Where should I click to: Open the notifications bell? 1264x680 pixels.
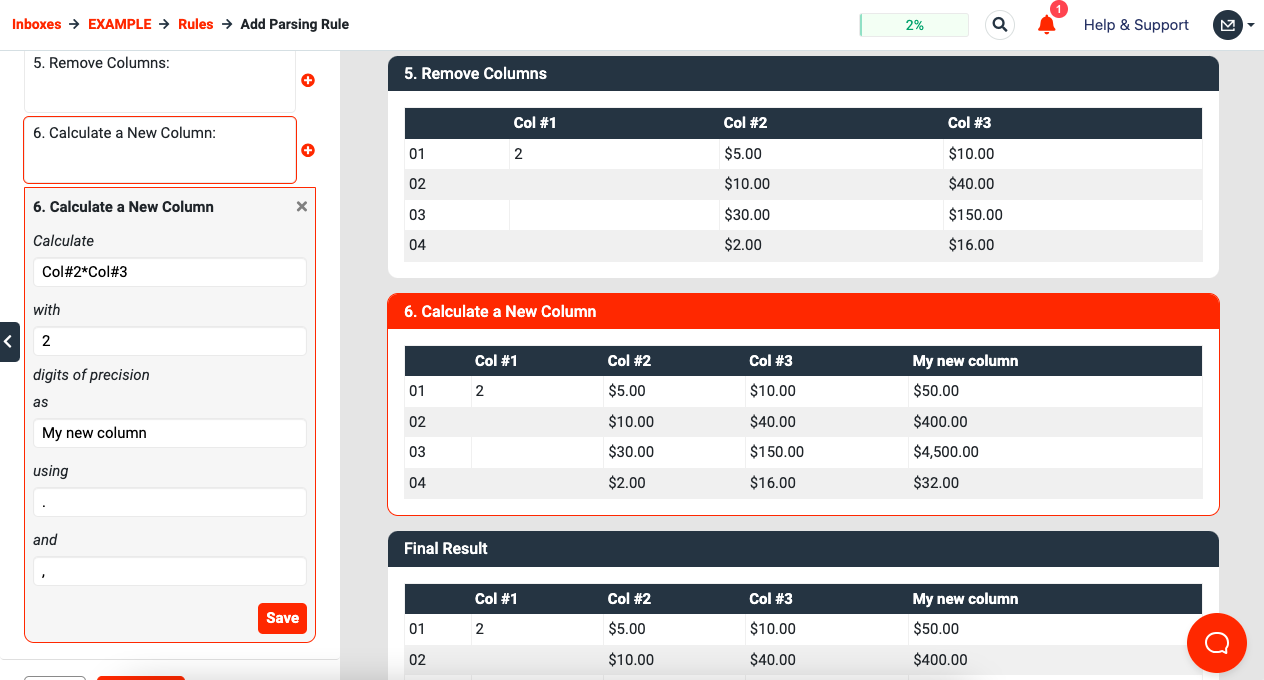(1047, 25)
